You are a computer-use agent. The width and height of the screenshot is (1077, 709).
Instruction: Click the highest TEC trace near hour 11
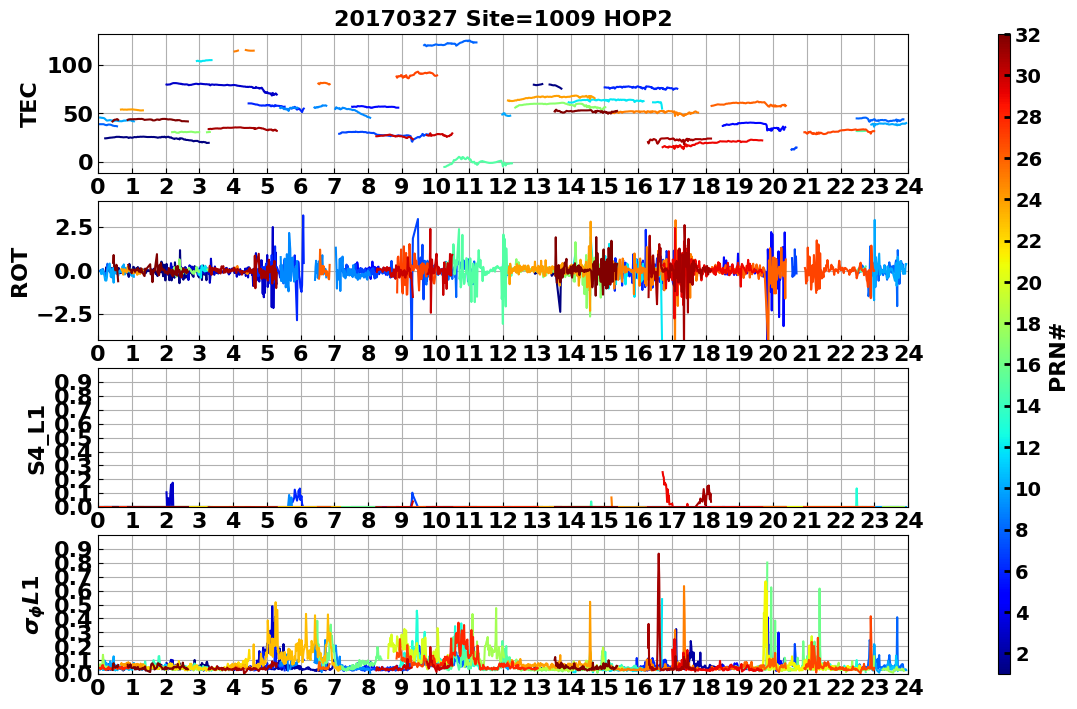tap(450, 43)
